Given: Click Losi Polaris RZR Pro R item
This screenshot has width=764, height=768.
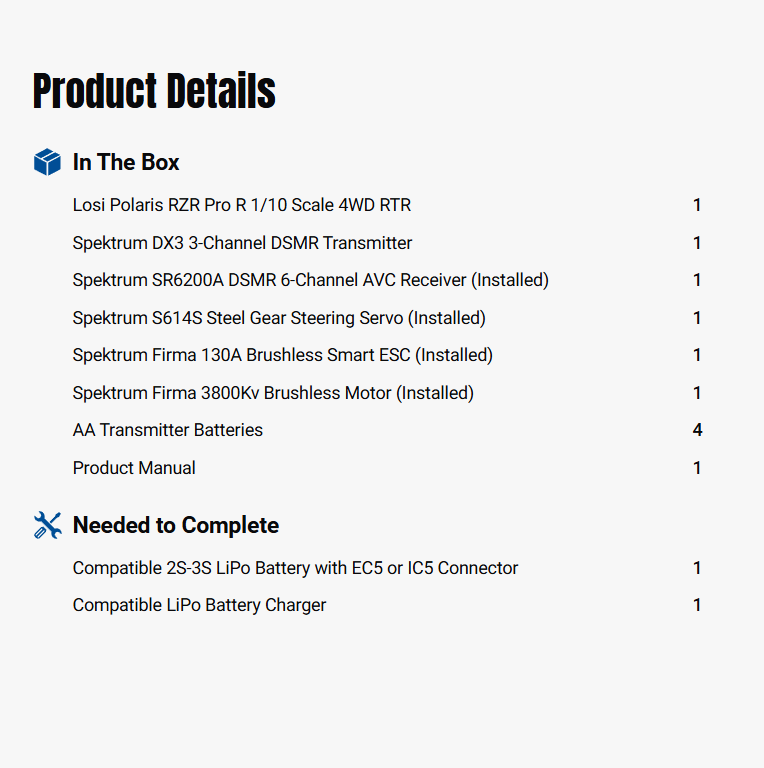Looking at the screenshot, I should coord(242,205).
